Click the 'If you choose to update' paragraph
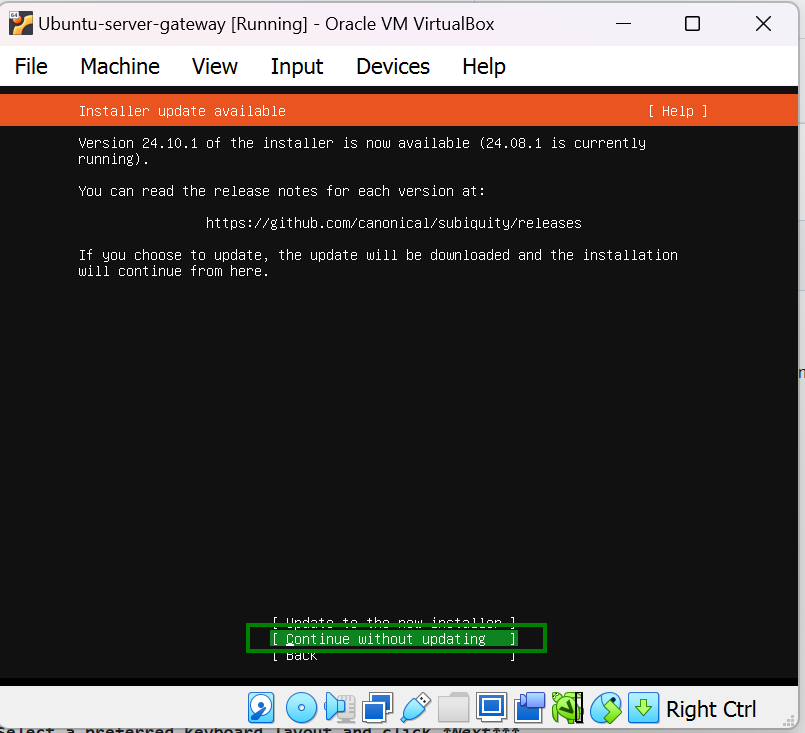The height and width of the screenshot is (733, 805). click(378, 263)
